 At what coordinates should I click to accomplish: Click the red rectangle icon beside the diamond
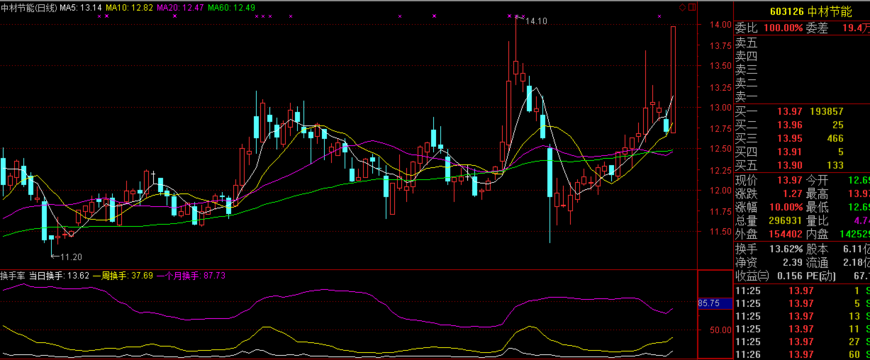[691, 7]
